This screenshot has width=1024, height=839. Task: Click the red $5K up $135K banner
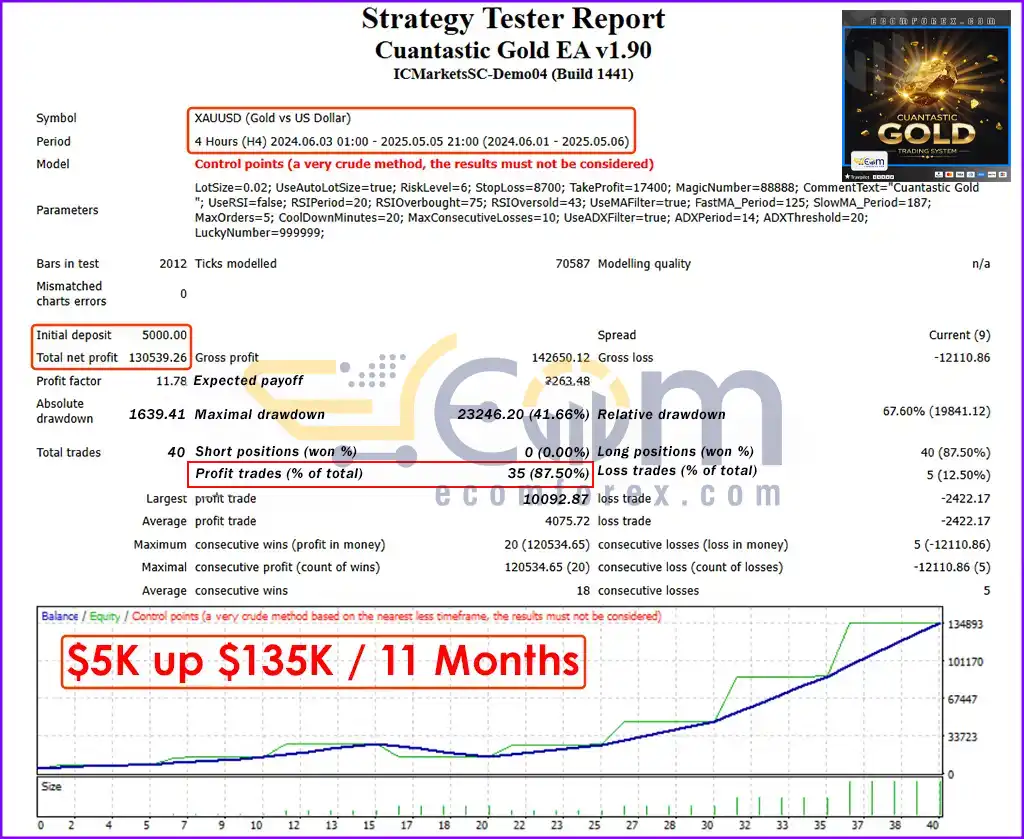coord(323,661)
